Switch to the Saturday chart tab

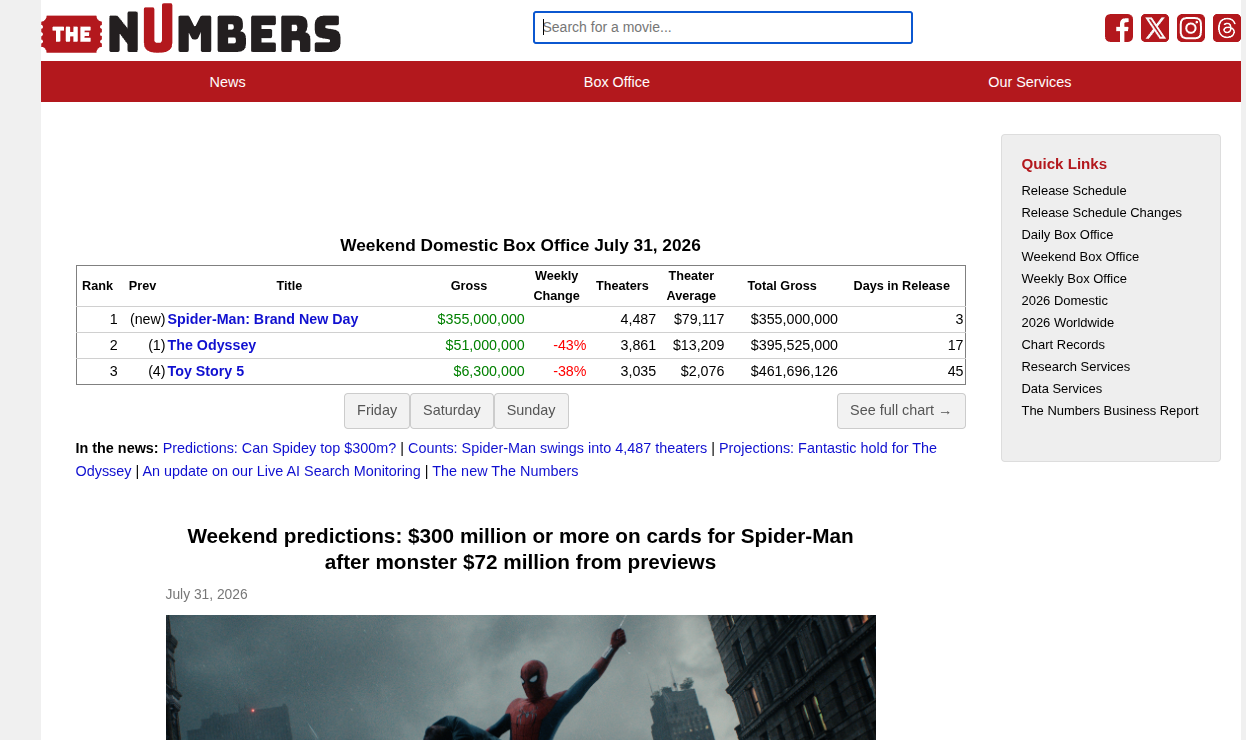[x=452, y=411]
